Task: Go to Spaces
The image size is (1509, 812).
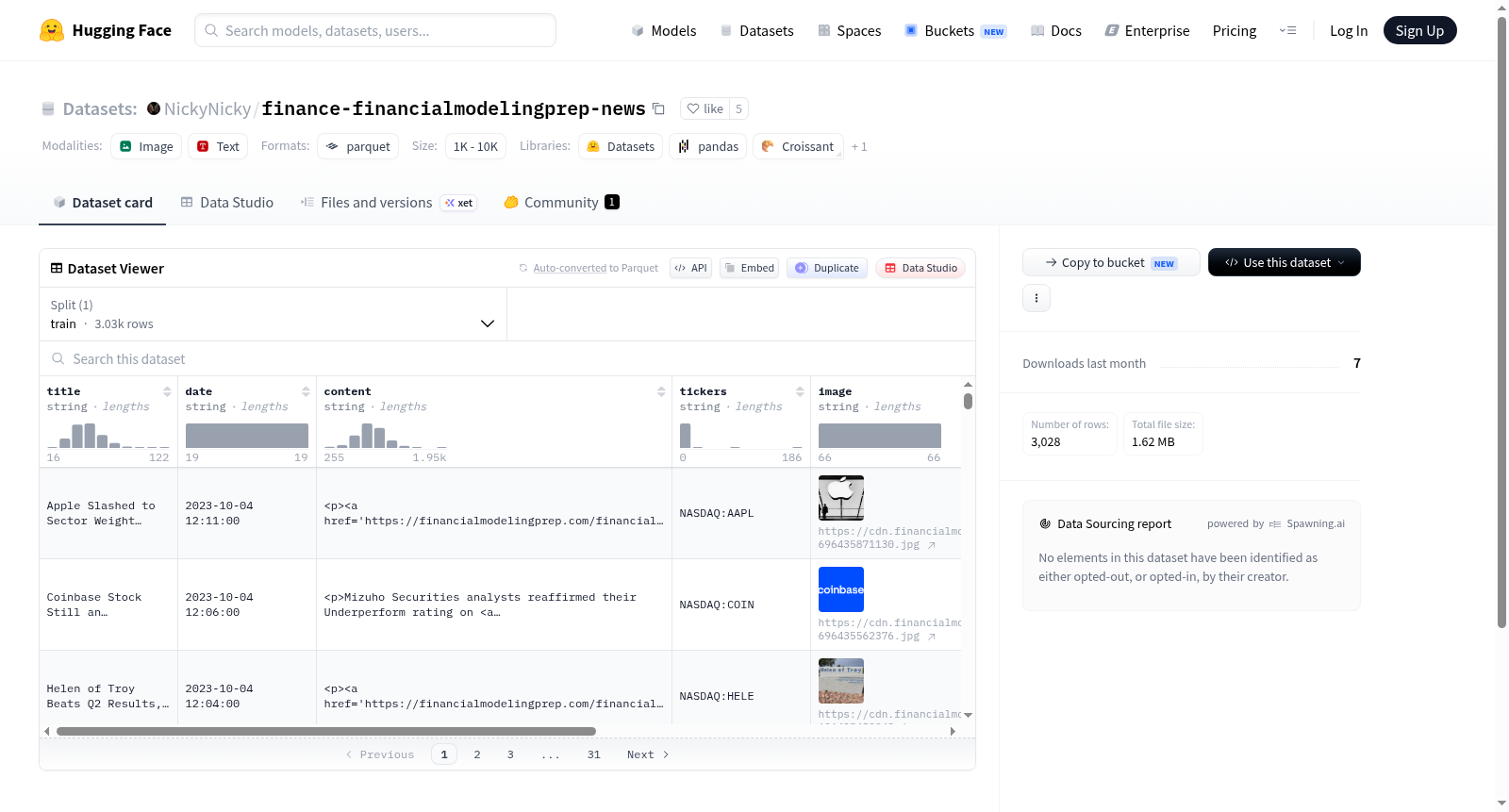Action: [849, 30]
